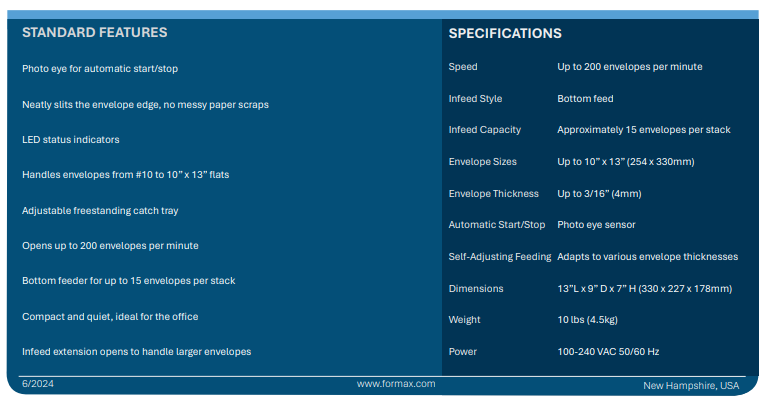
Task: Click the 'Neatly slits the envelope edge' feature
Action: tap(145, 104)
